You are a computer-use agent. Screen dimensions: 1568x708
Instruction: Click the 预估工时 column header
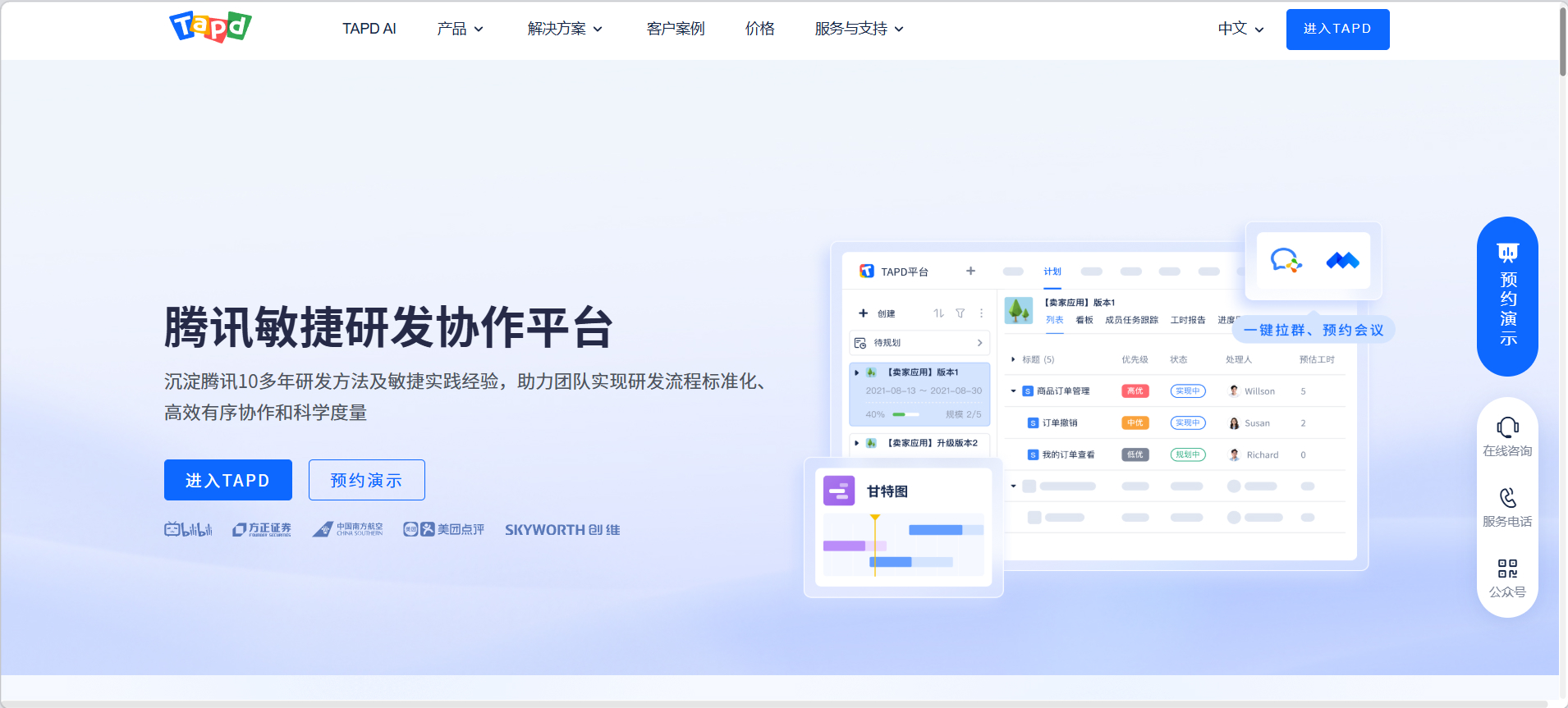click(x=1317, y=359)
